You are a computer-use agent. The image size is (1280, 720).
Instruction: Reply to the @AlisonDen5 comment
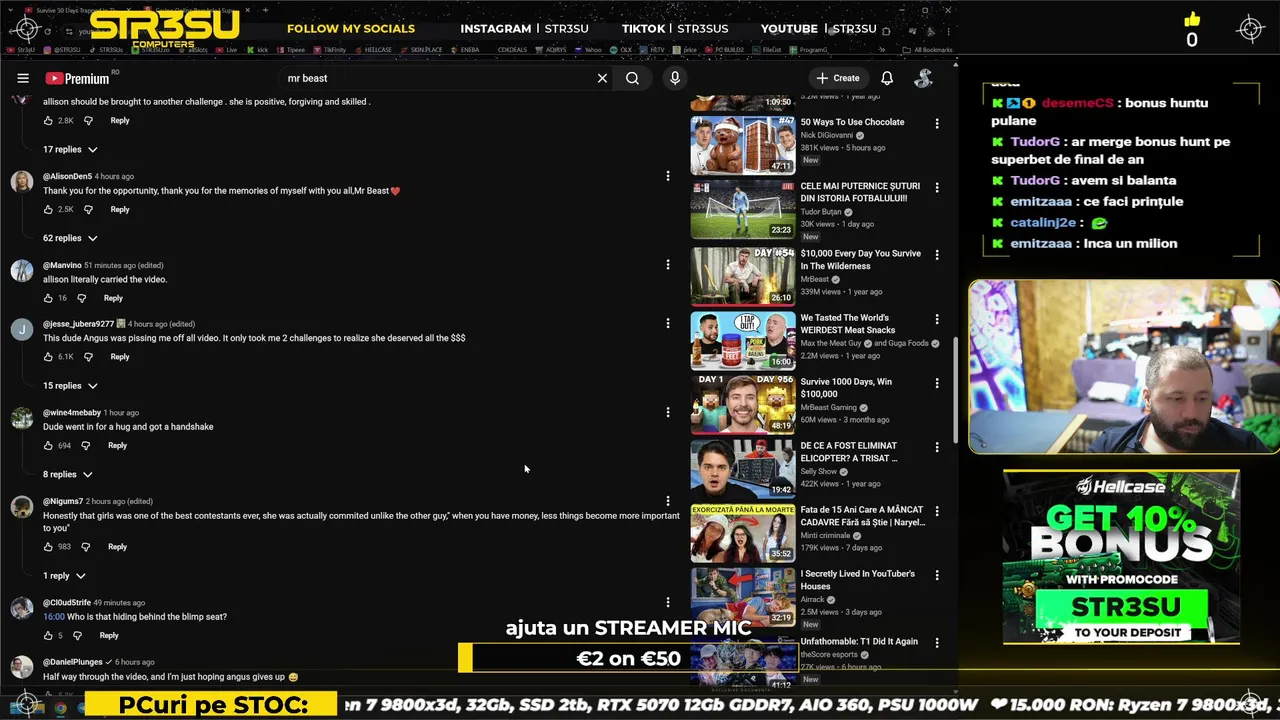pyautogui.click(x=120, y=209)
